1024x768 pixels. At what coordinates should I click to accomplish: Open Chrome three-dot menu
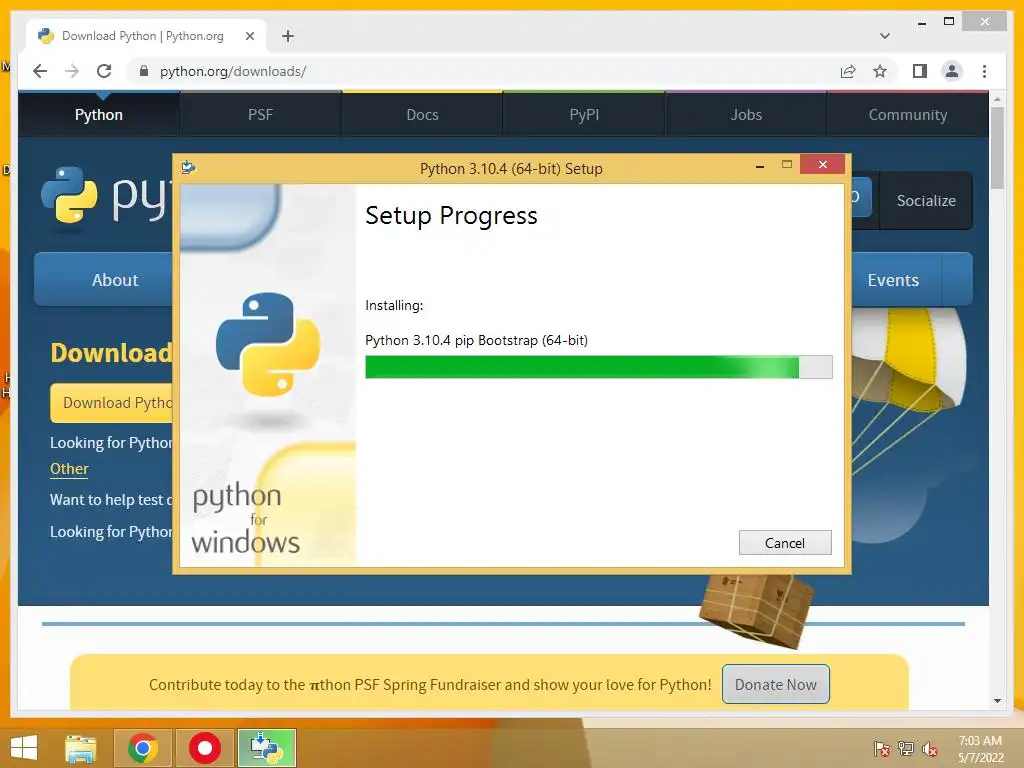(984, 71)
